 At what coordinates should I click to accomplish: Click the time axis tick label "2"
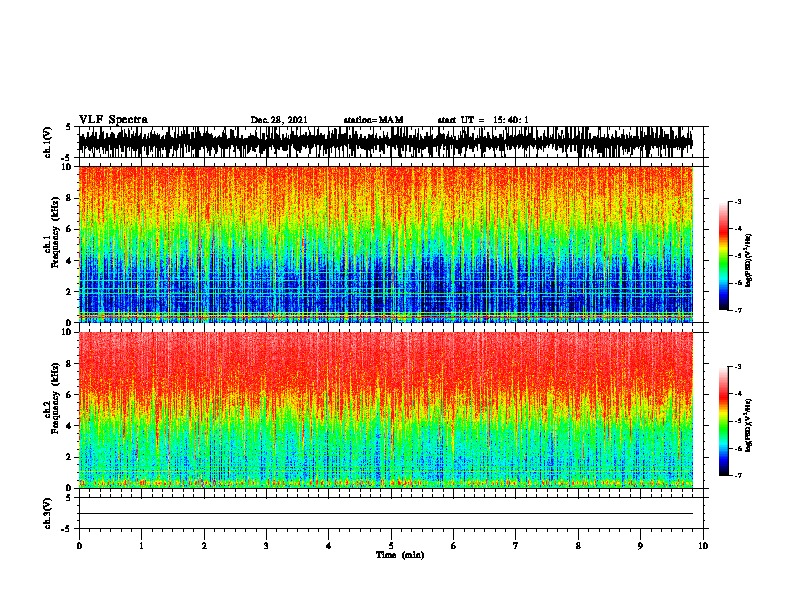tap(204, 546)
